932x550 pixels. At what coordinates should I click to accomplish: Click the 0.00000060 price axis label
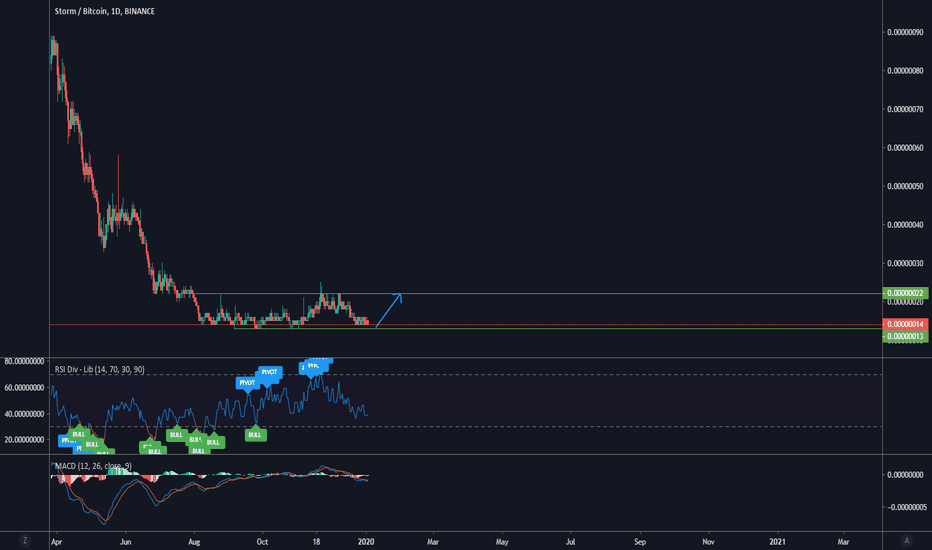point(905,148)
